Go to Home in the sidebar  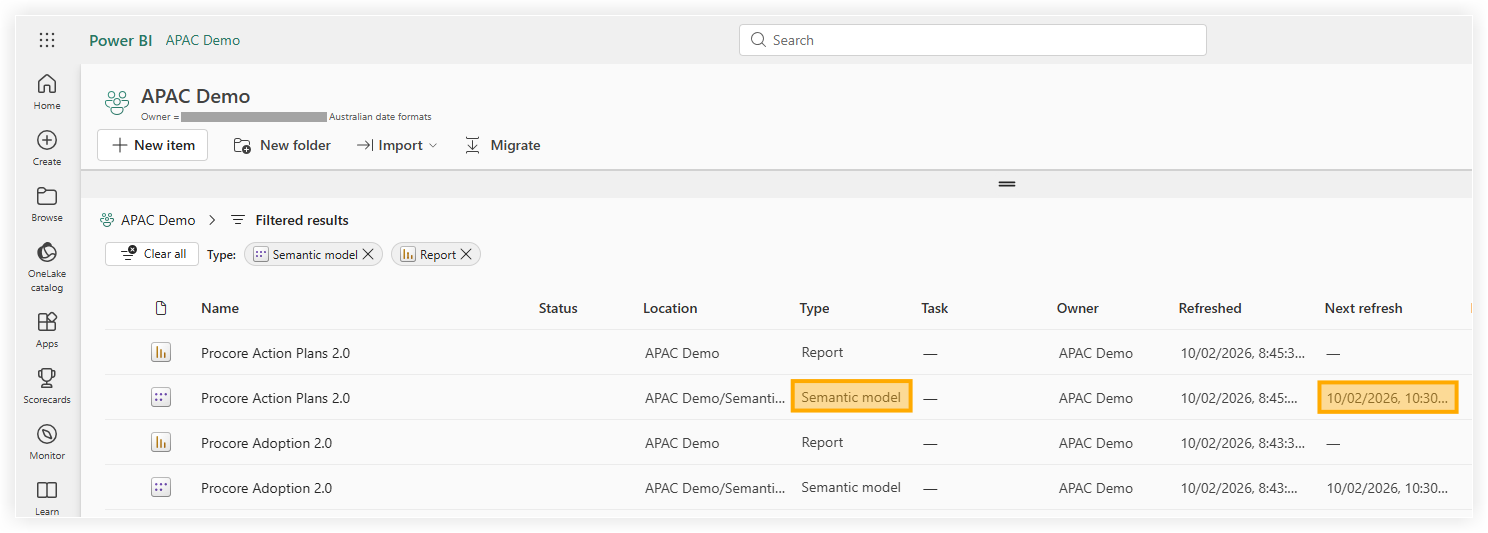point(47,91)
